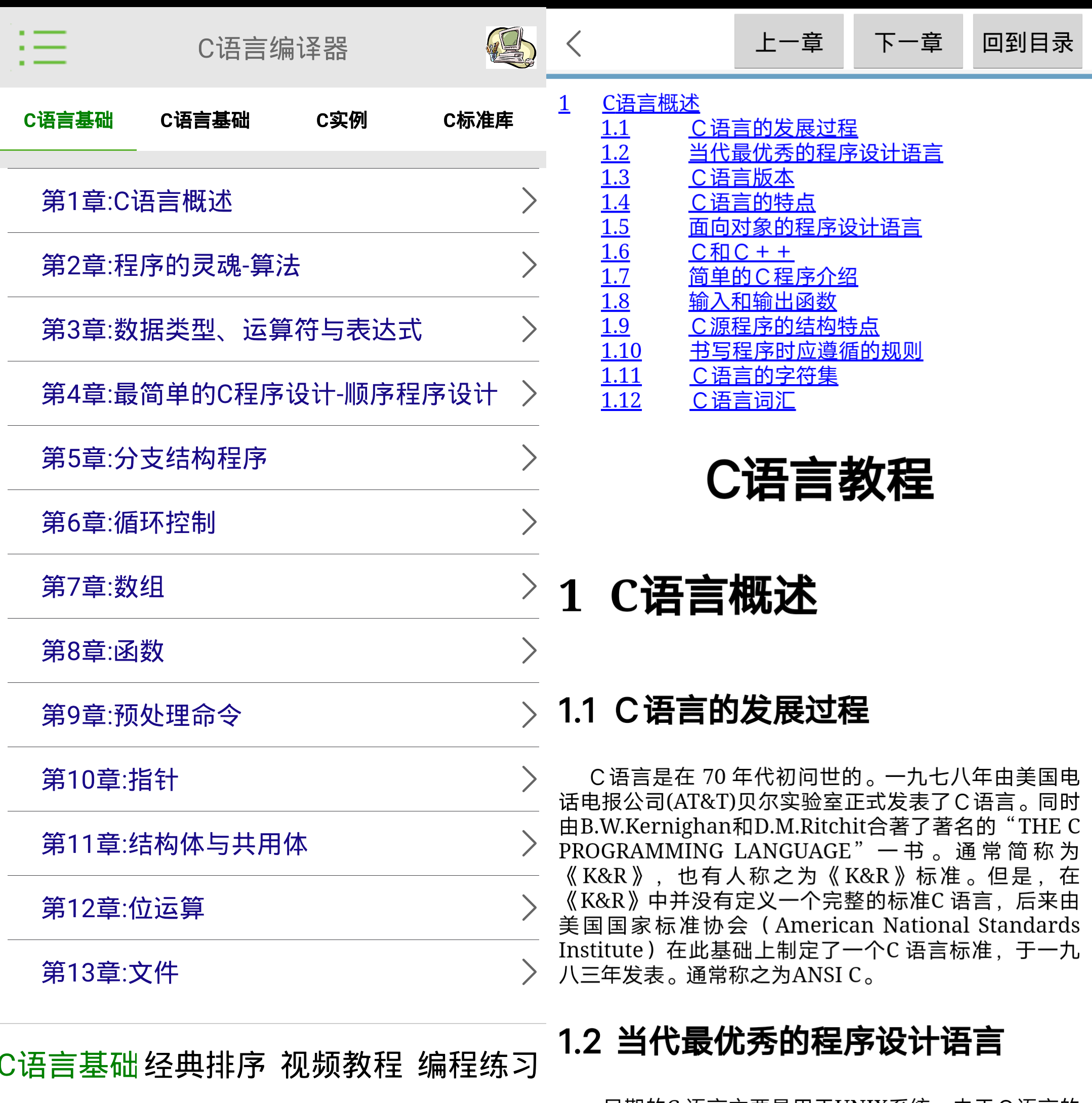Open 第7章:数组
This screenshot has width=1092, height=1103.
(x=273, y=586)
